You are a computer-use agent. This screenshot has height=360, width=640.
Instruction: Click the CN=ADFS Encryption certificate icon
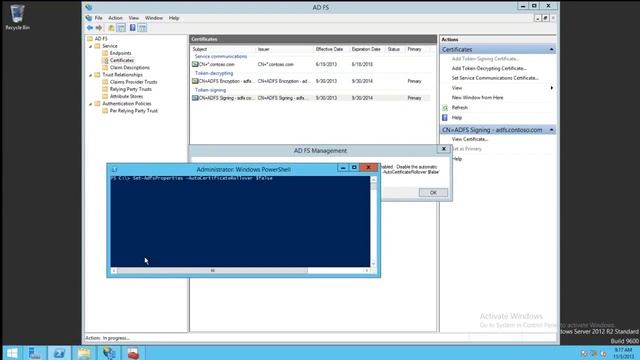(x=195, y=81)
